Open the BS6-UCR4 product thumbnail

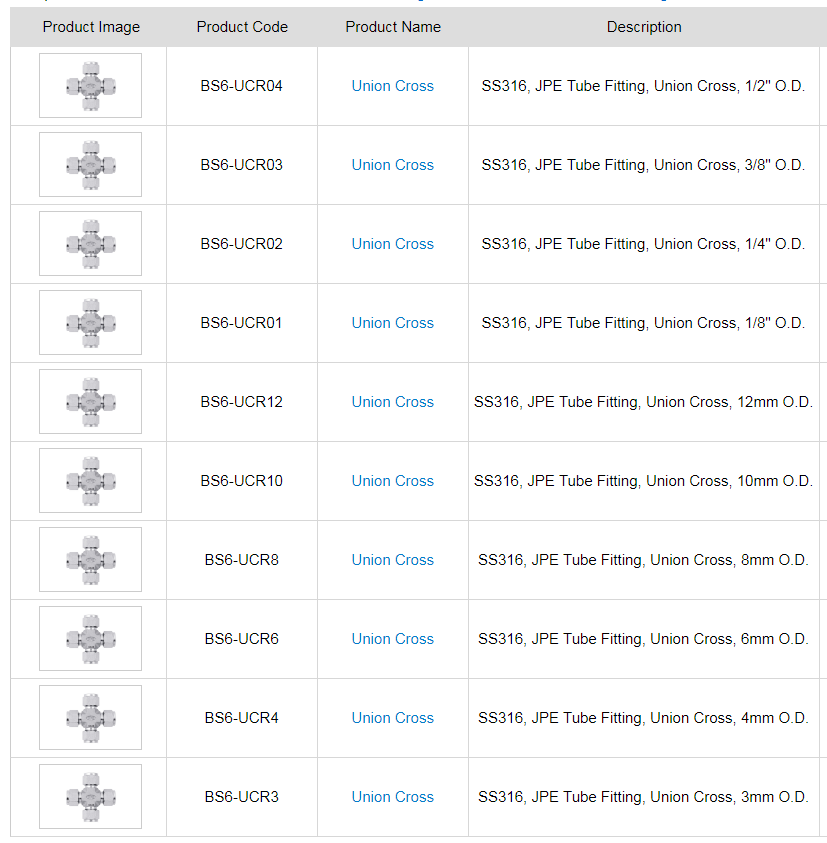(90, 718)
